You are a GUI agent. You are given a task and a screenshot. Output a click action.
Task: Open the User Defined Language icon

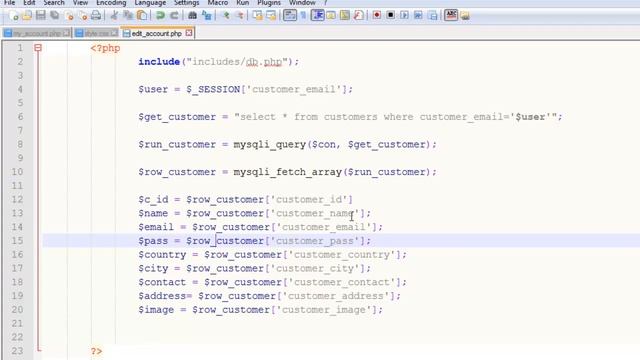pos(331,16)
